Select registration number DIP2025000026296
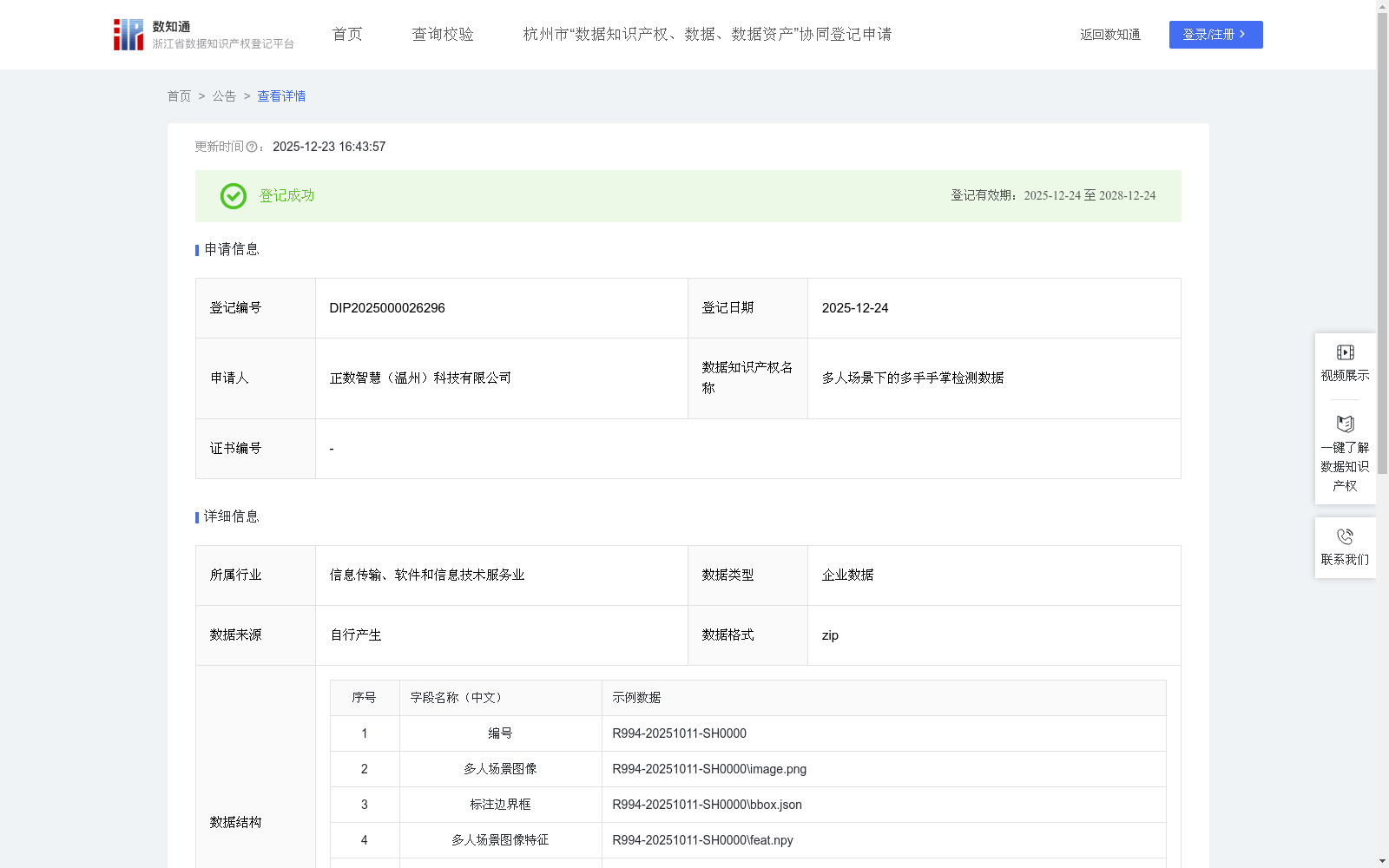 (x=387, y=308)
